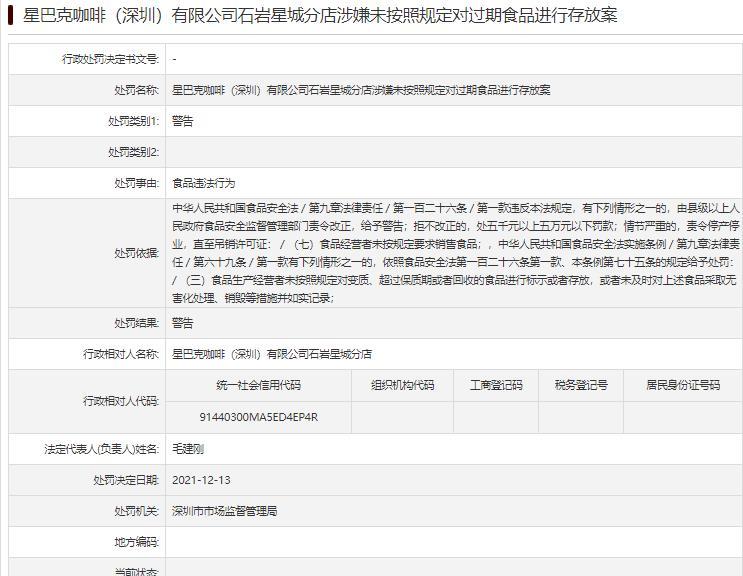The height and width of the screenshot is (576, 743).
Task: Click the name 毛建刚
Action: pyautogui.click(x=188, y=449)
